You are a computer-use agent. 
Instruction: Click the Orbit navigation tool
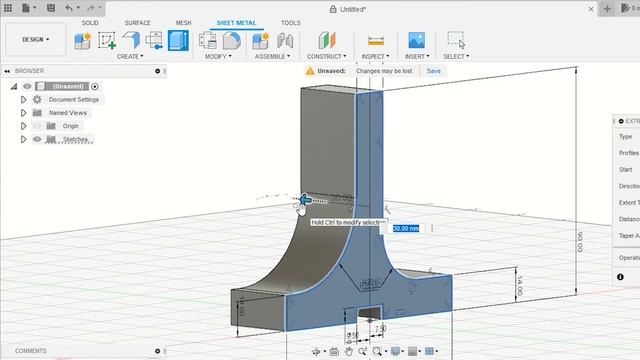316,351
